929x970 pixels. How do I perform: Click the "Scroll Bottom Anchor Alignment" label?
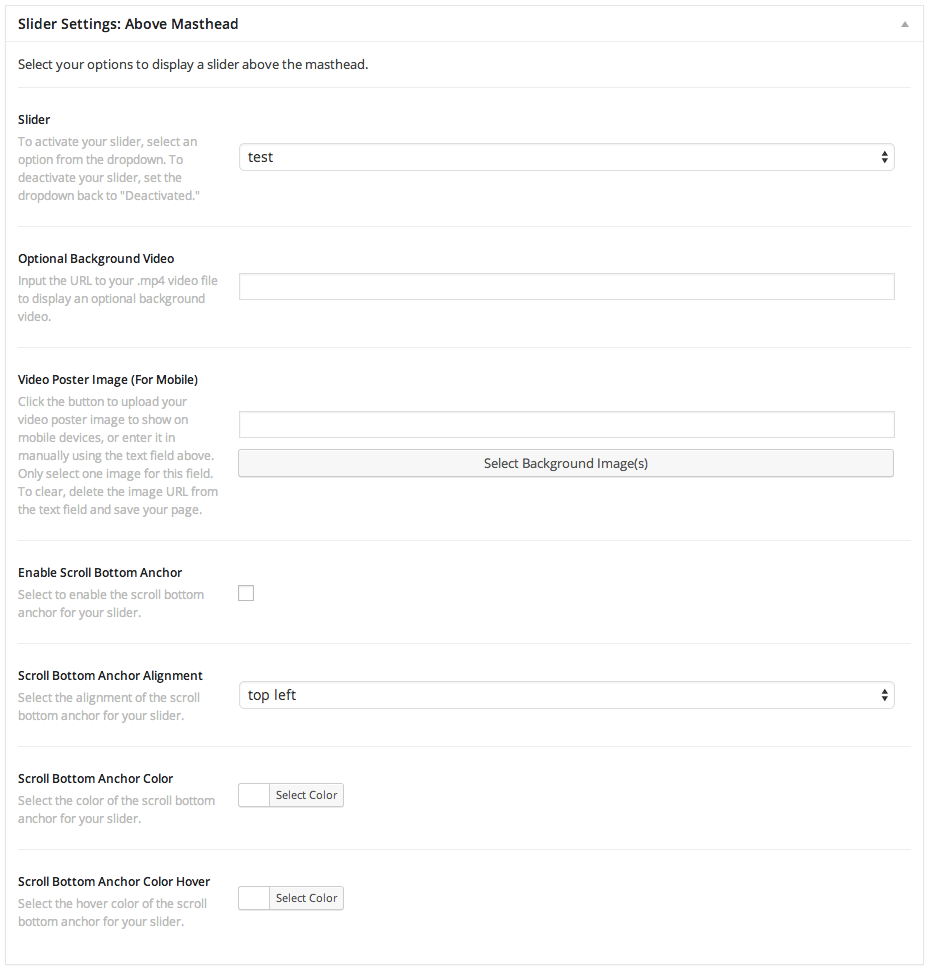click(x=110, y=676)
